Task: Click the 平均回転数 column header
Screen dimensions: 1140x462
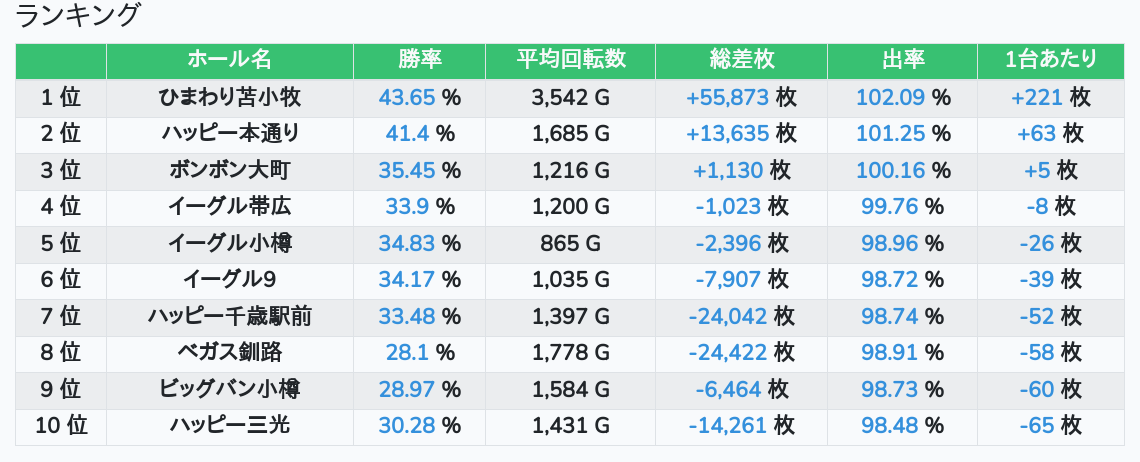Action: tap(570, 60)
